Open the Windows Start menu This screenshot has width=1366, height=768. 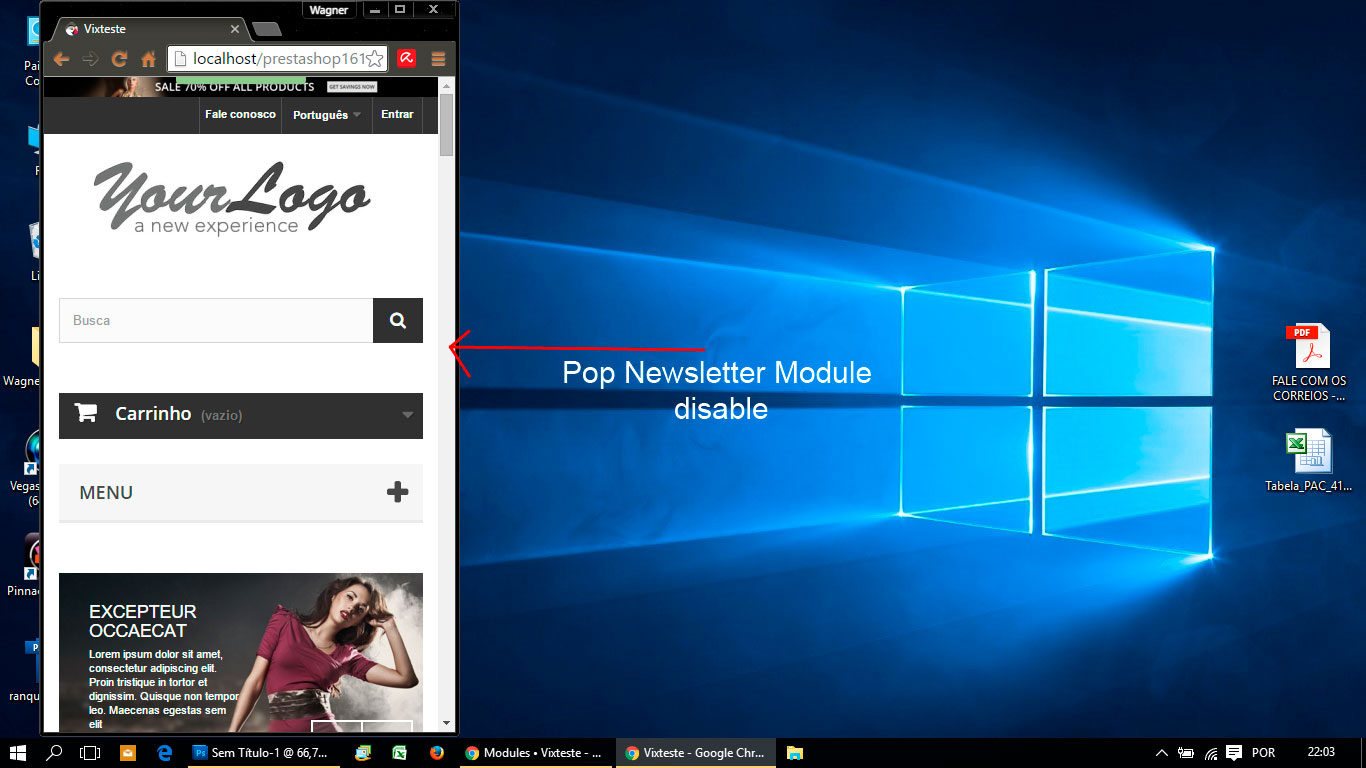[17, 753]
